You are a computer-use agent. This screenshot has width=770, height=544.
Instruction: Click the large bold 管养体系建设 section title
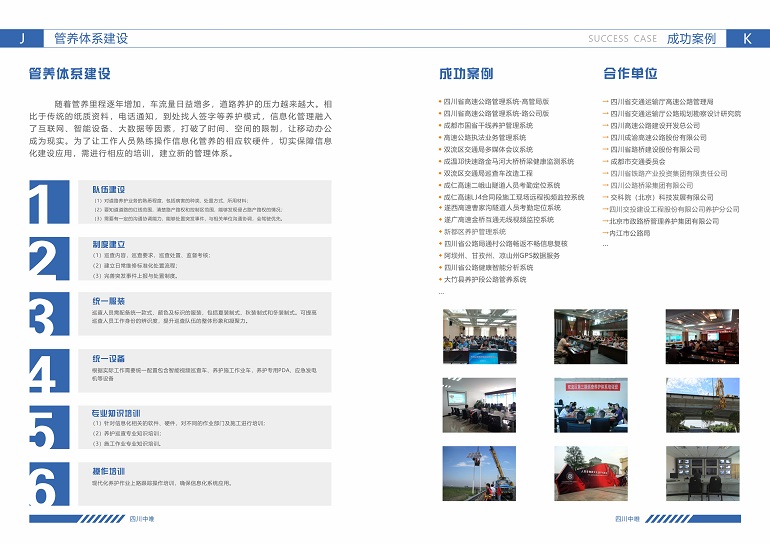click(x=70, y=74)
